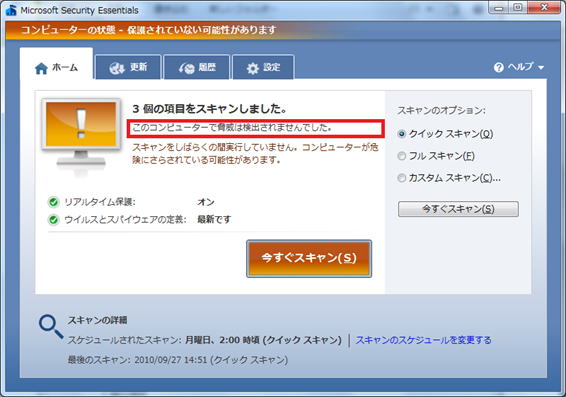
Task: Click the コンピューターの状態 status banner
Action: click(149, 30)
